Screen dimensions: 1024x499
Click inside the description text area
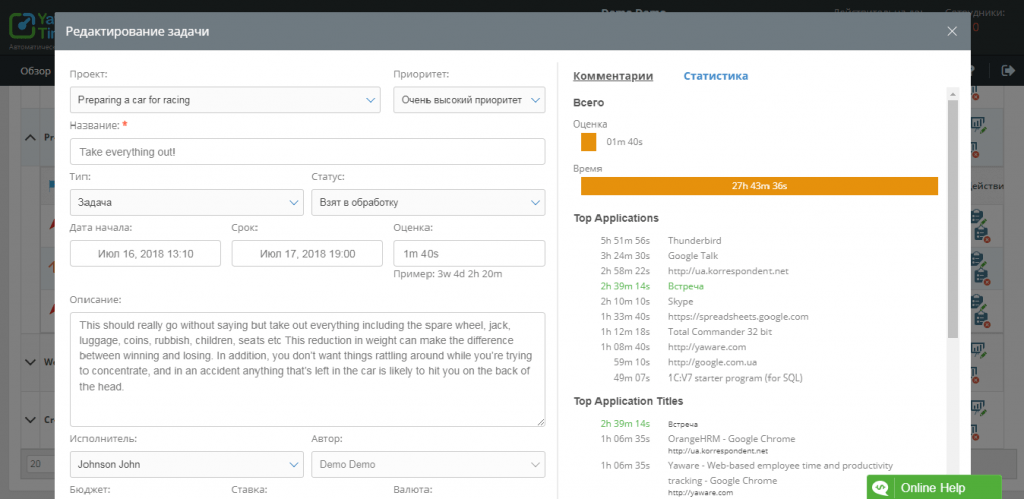point(307,369)
